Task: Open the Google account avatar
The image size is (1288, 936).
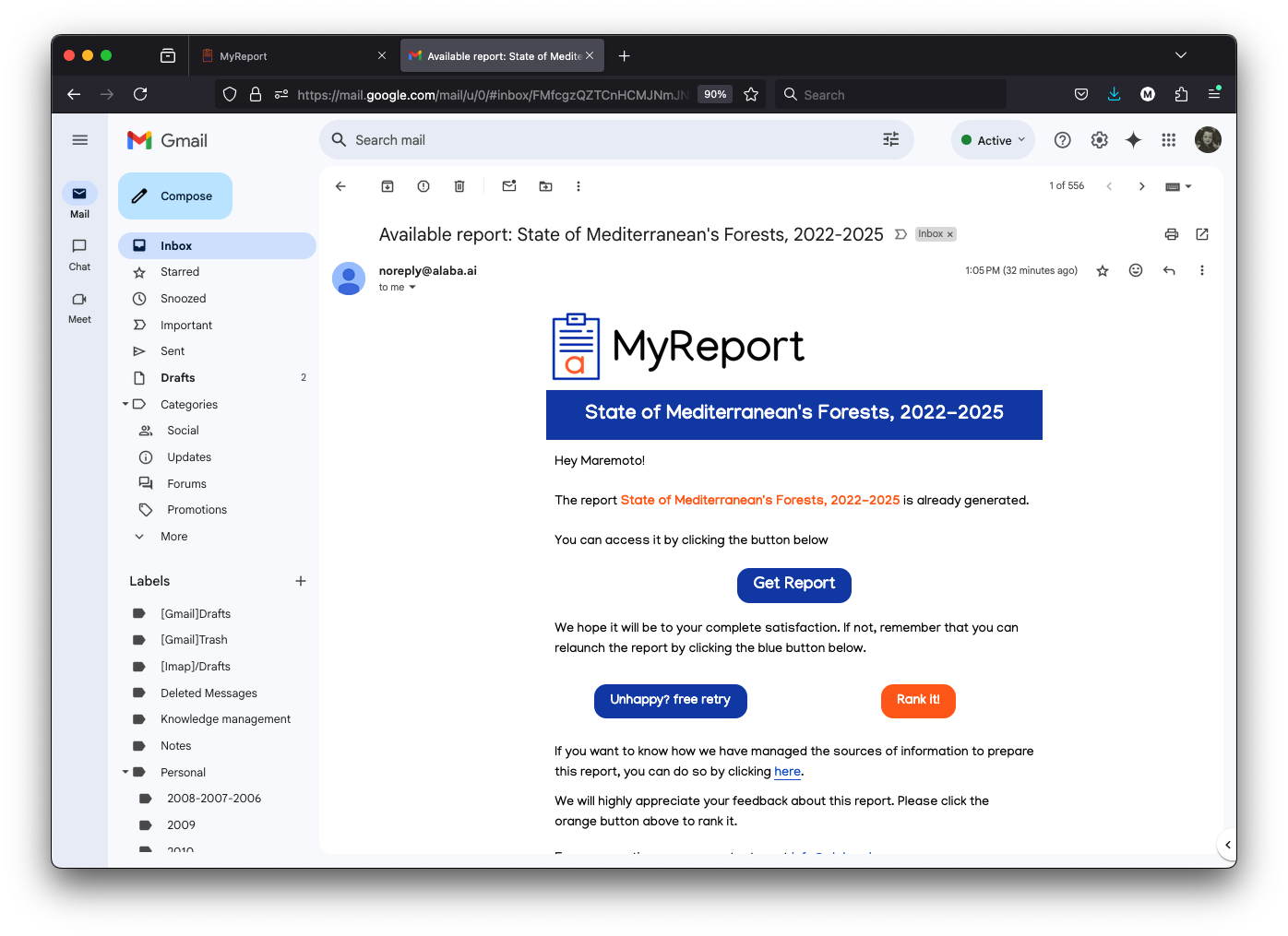Action: [x=1208, y=140]
